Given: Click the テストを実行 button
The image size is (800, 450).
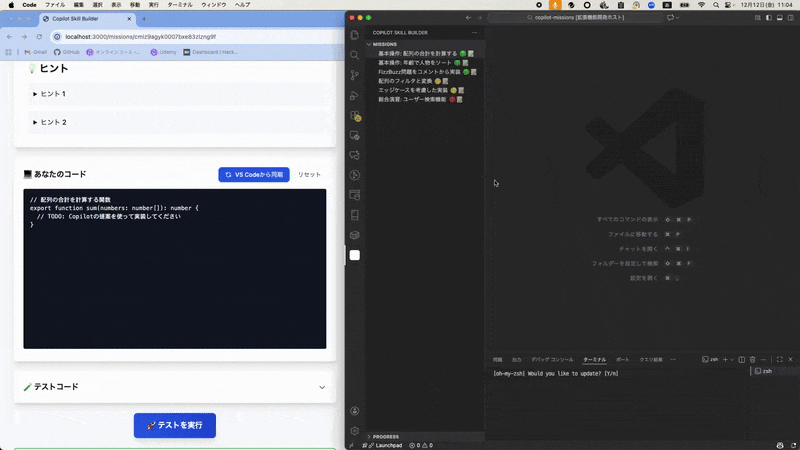Looking at the screenshot, I should 175,426.
